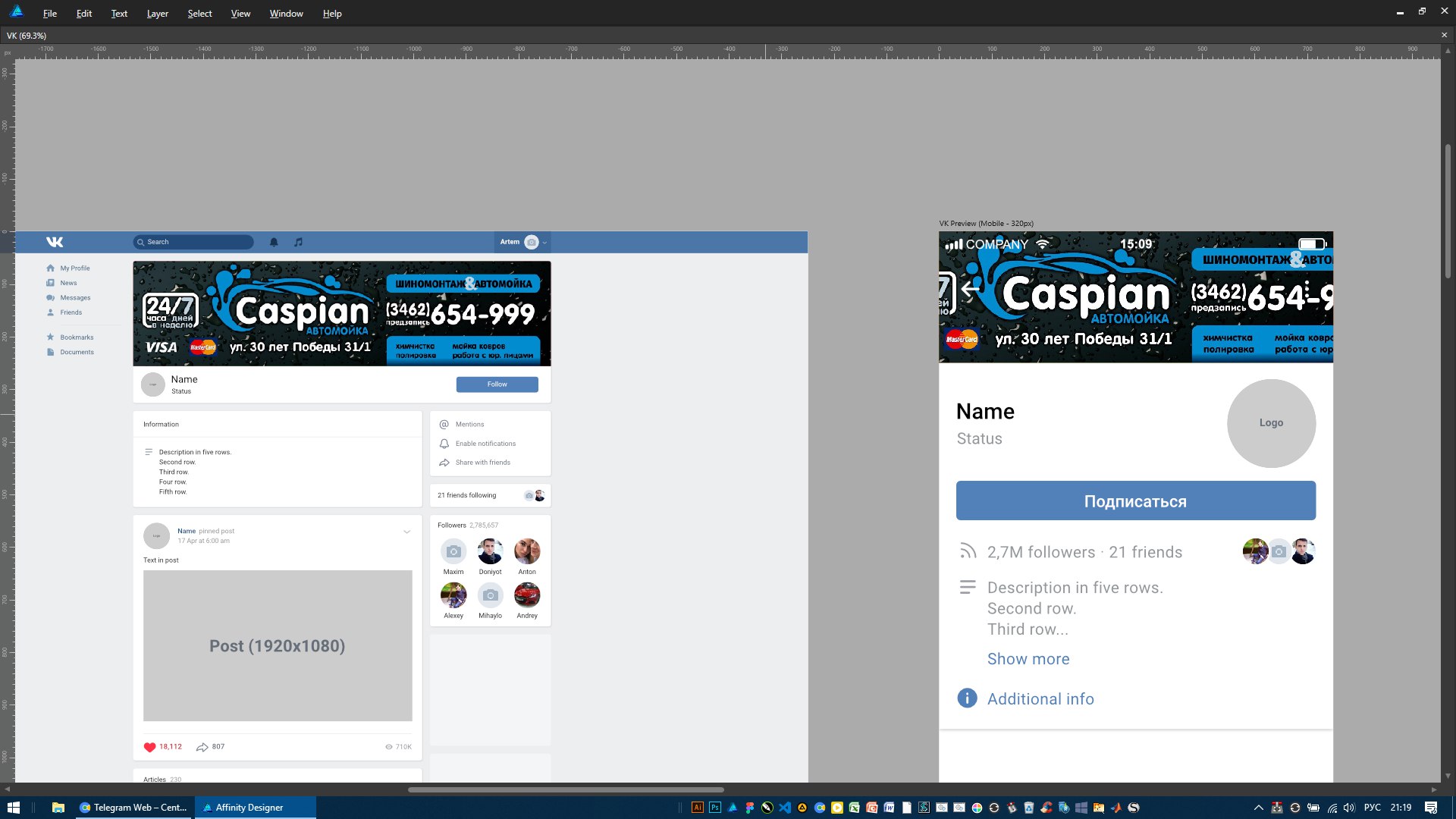This screenshot has height=819, width=1456.
Task: Open the Layer menu
Action: pos(157,13)
